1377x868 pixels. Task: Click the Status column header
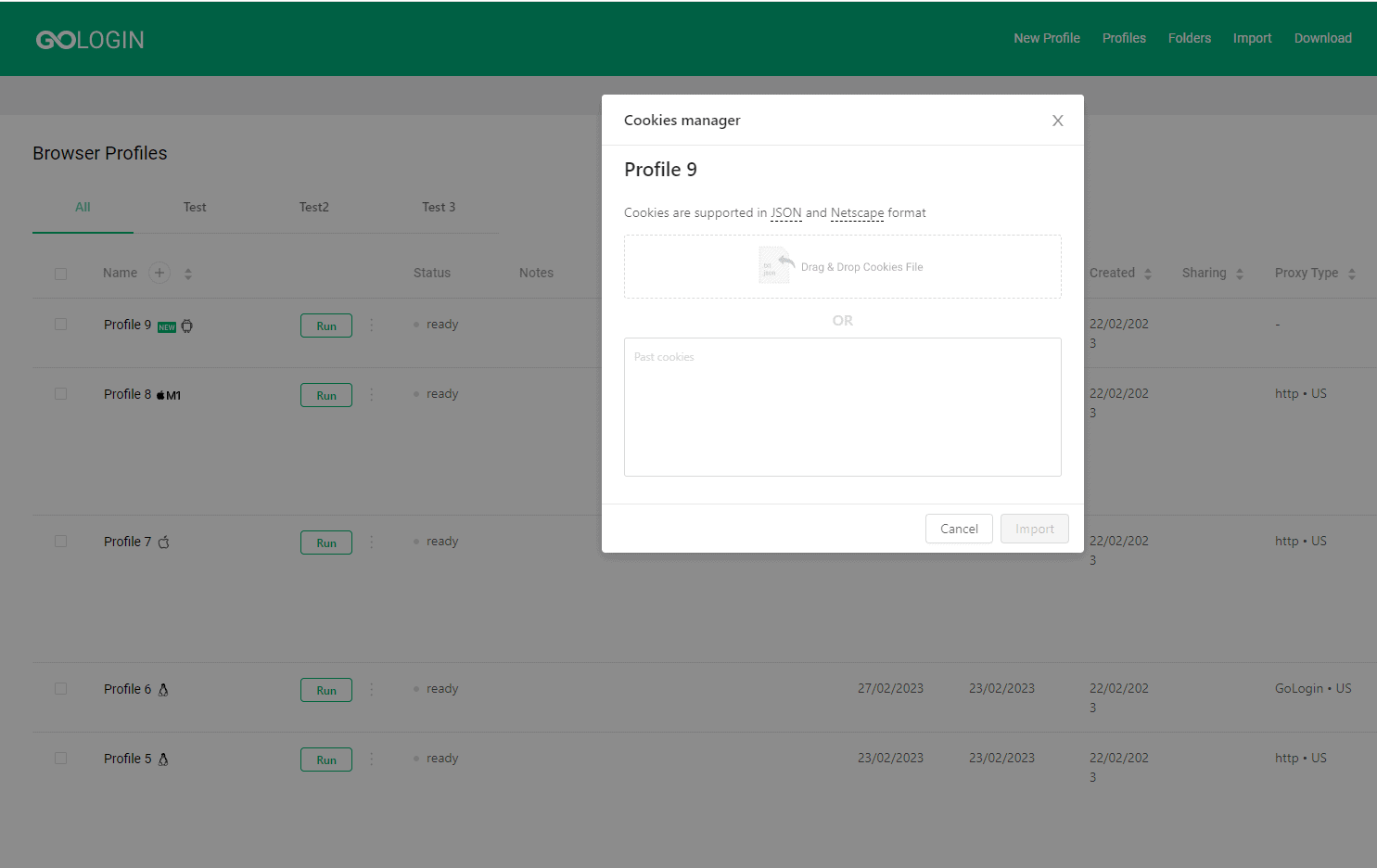(432, 273)
